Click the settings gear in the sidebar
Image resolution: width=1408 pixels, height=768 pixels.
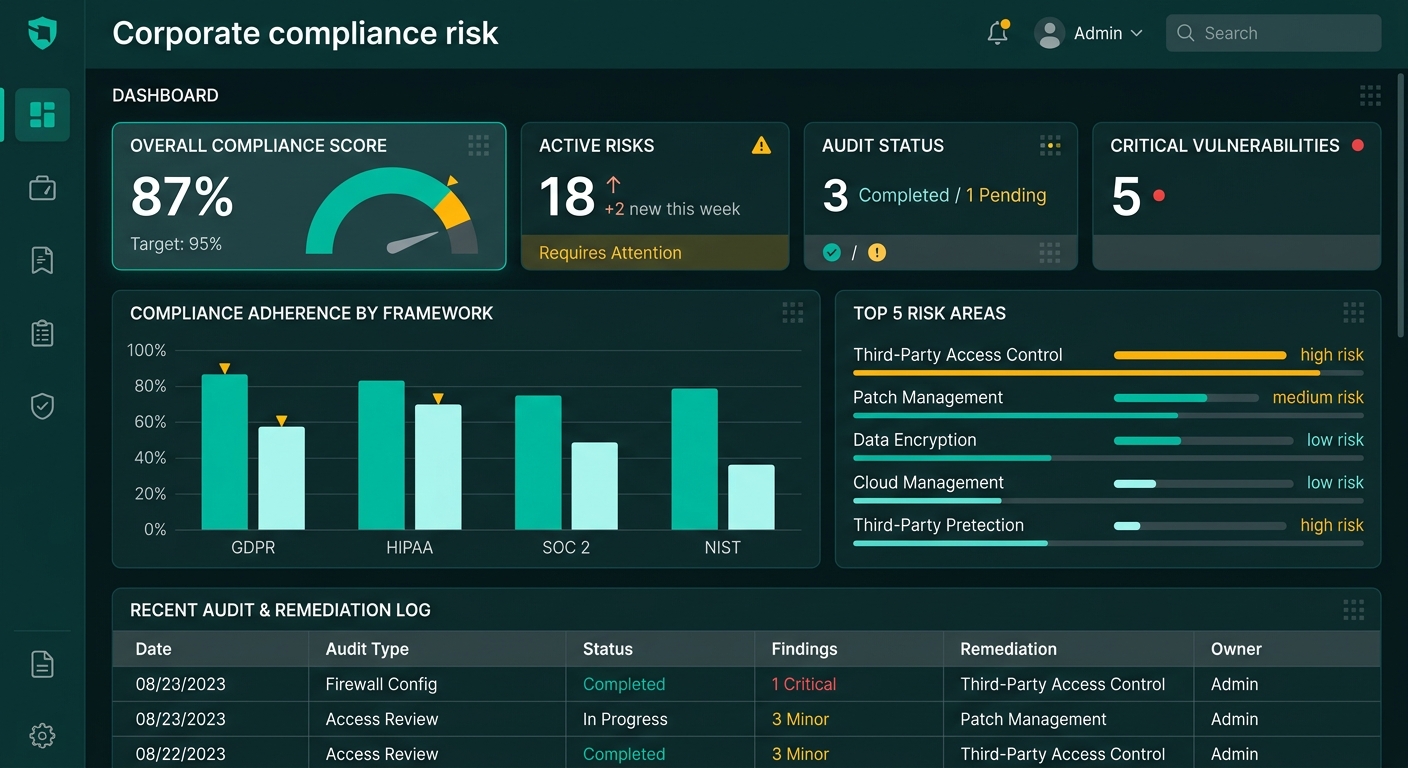[x=42, y=736]
